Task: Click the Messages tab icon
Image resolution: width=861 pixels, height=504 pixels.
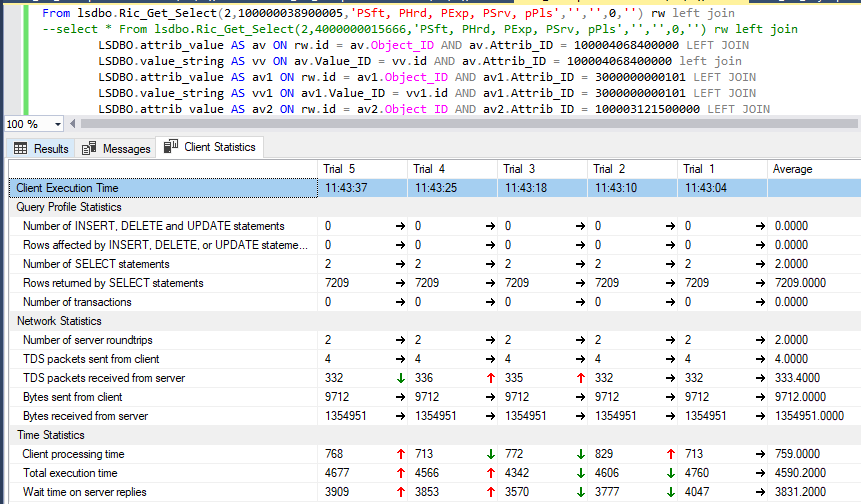Action: click(89, 148)
